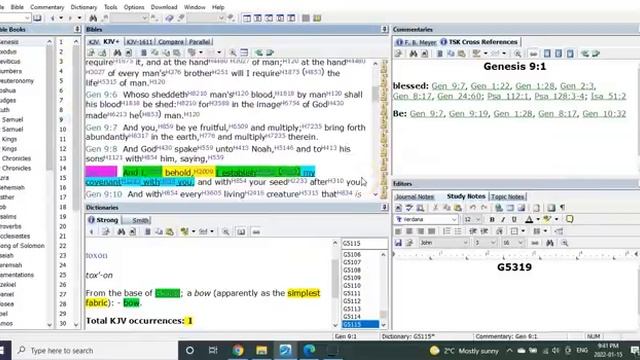640x360 pixels.
Task: Follow the Psa 112:1 cross reference link
Action: tap(506, 96)
